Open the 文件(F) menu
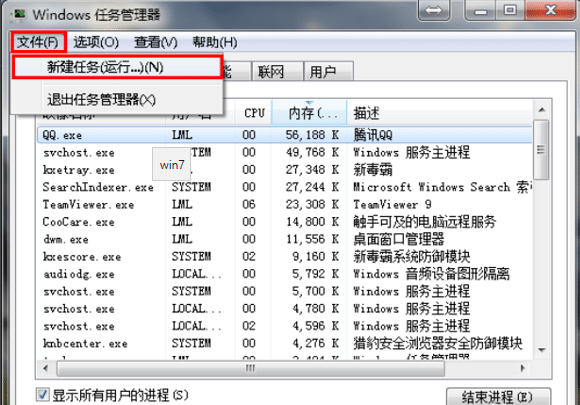Viewport: 580px width, 405px height. click(x=38, y=42)
